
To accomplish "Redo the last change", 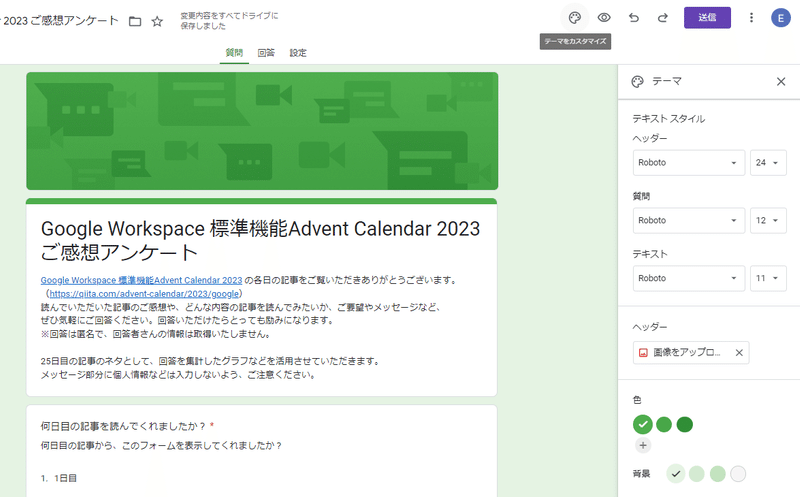I will (663, 18).
